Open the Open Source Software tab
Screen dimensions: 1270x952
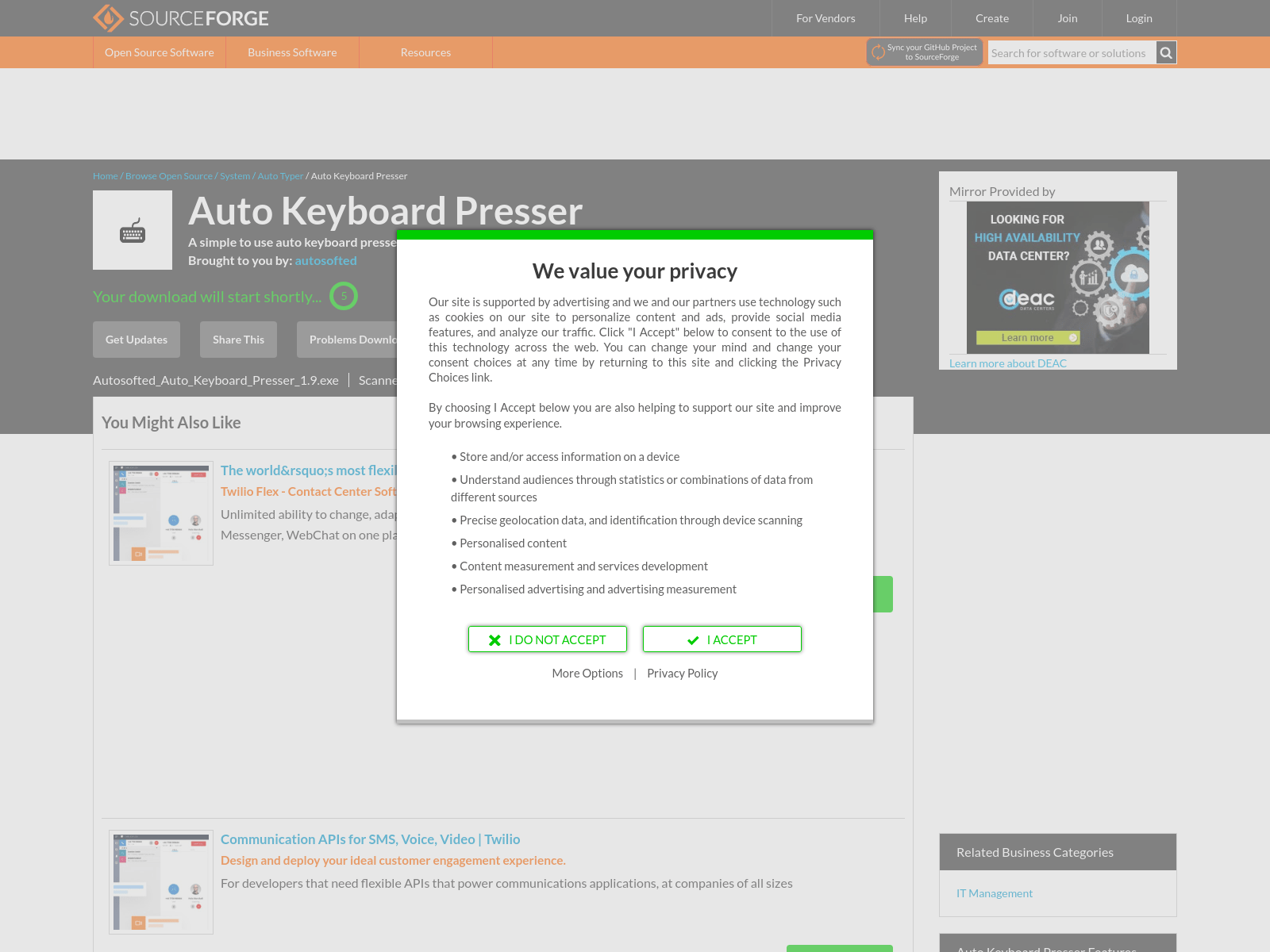point(160,52)
